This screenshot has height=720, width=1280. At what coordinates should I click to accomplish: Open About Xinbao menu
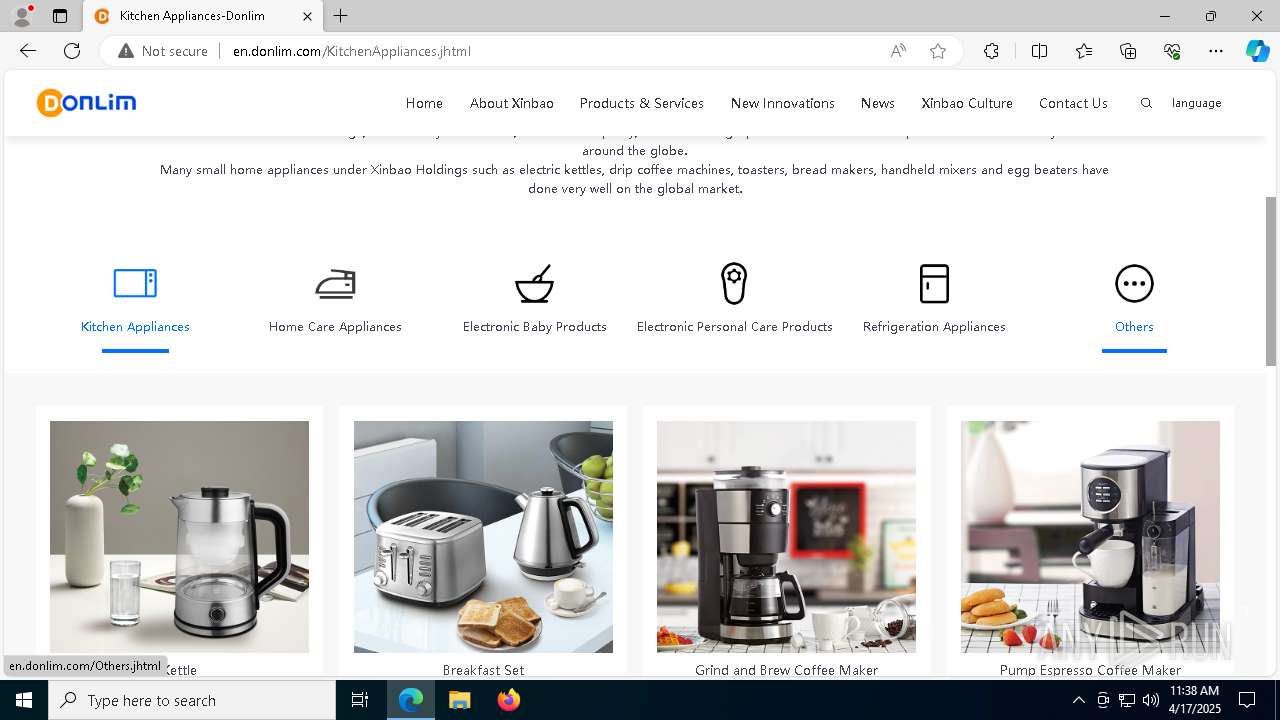point(511,103)
